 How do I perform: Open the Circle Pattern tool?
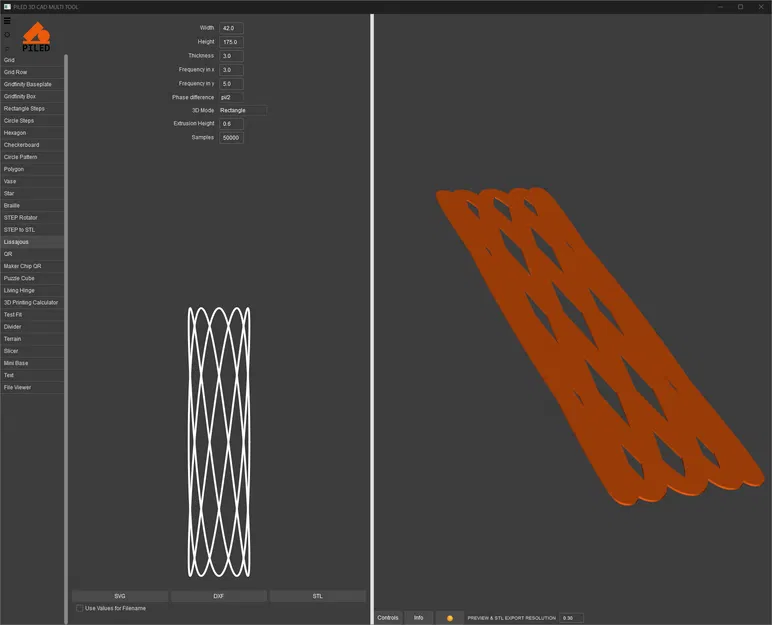[32, 157]
